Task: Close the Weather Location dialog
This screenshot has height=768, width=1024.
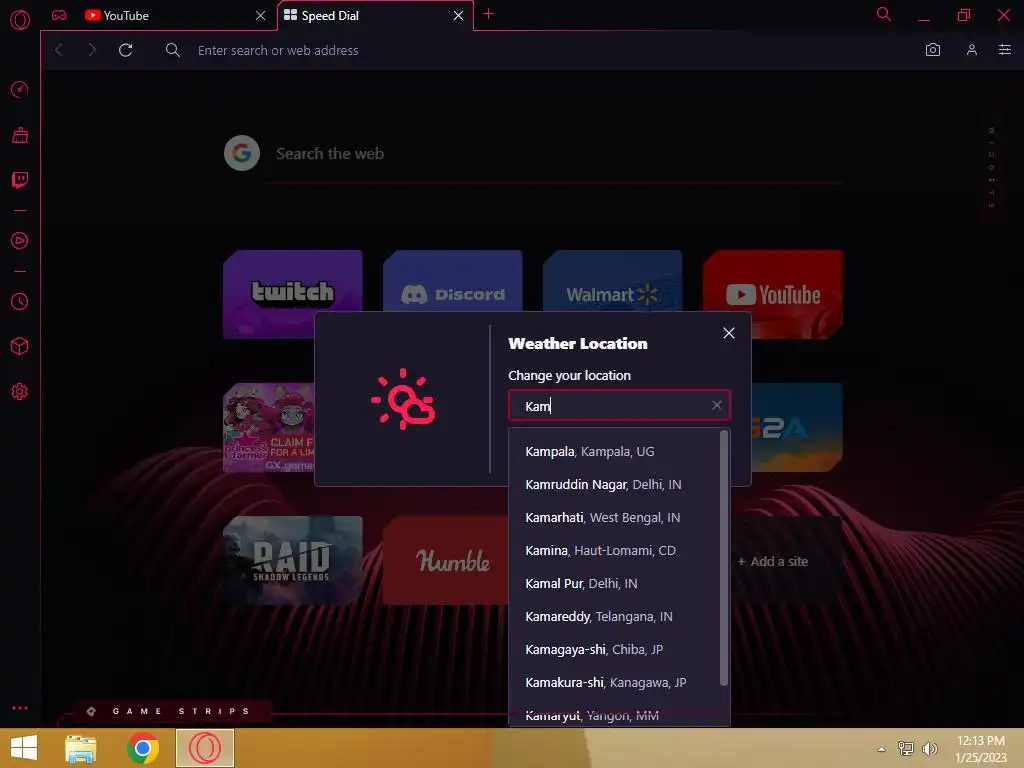Action: point(729,333)
